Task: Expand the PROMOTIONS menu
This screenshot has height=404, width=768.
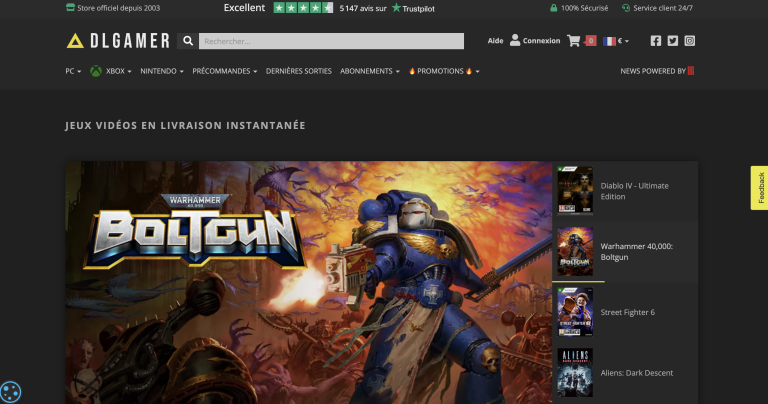Action: pyautogui.click(x=444, y=71)
